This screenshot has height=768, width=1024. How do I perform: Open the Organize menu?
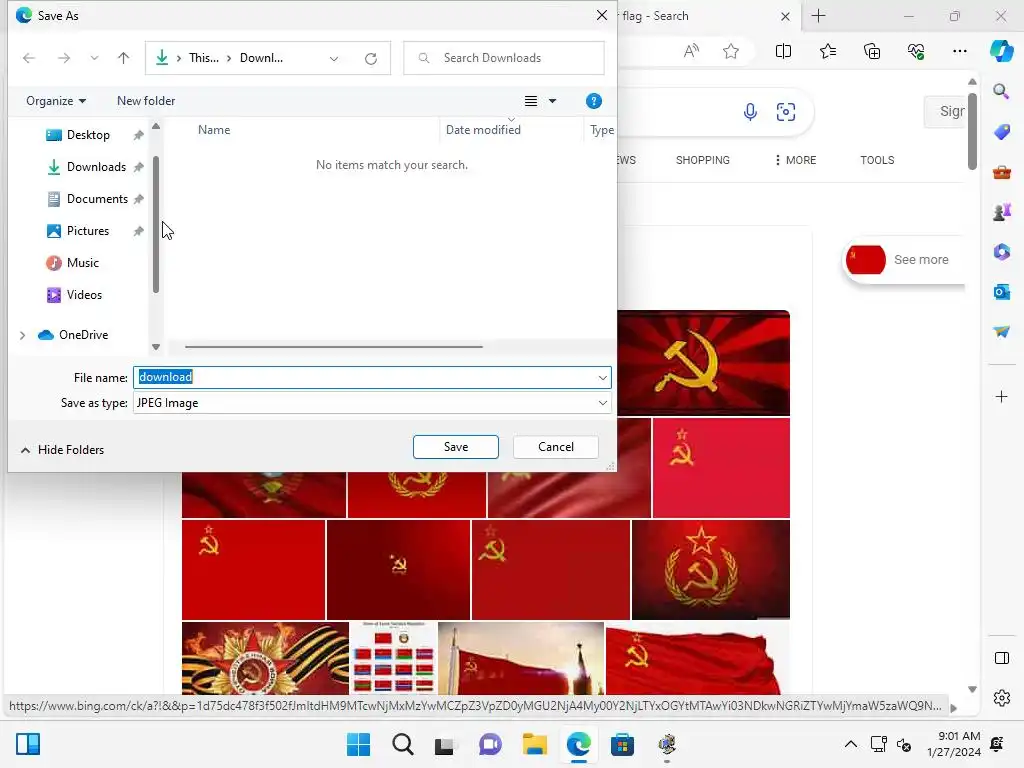56,101
